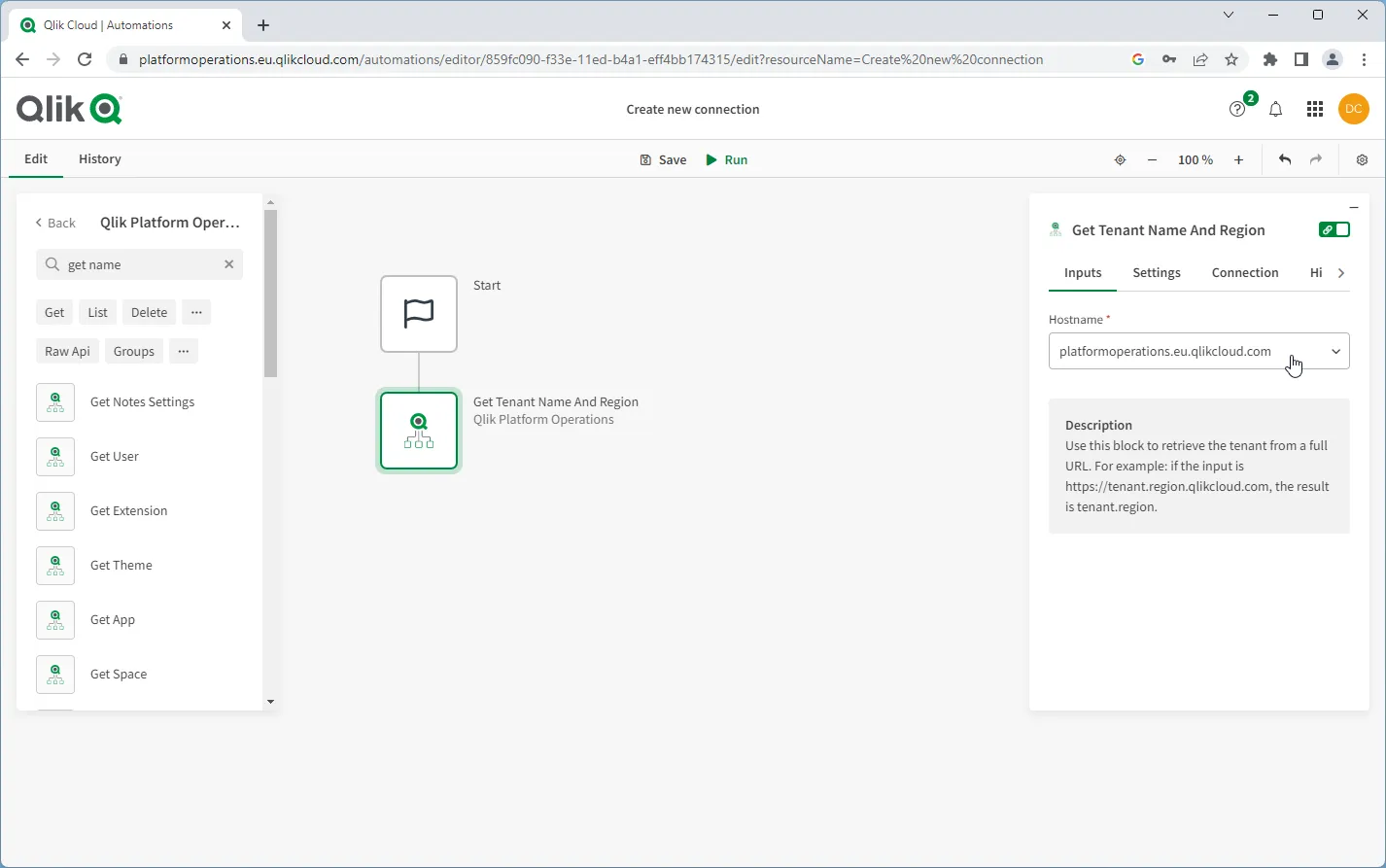Zoom out with the minus control
The height and width of the screenshot is (868, 1386).
(x=1152, y=159)
